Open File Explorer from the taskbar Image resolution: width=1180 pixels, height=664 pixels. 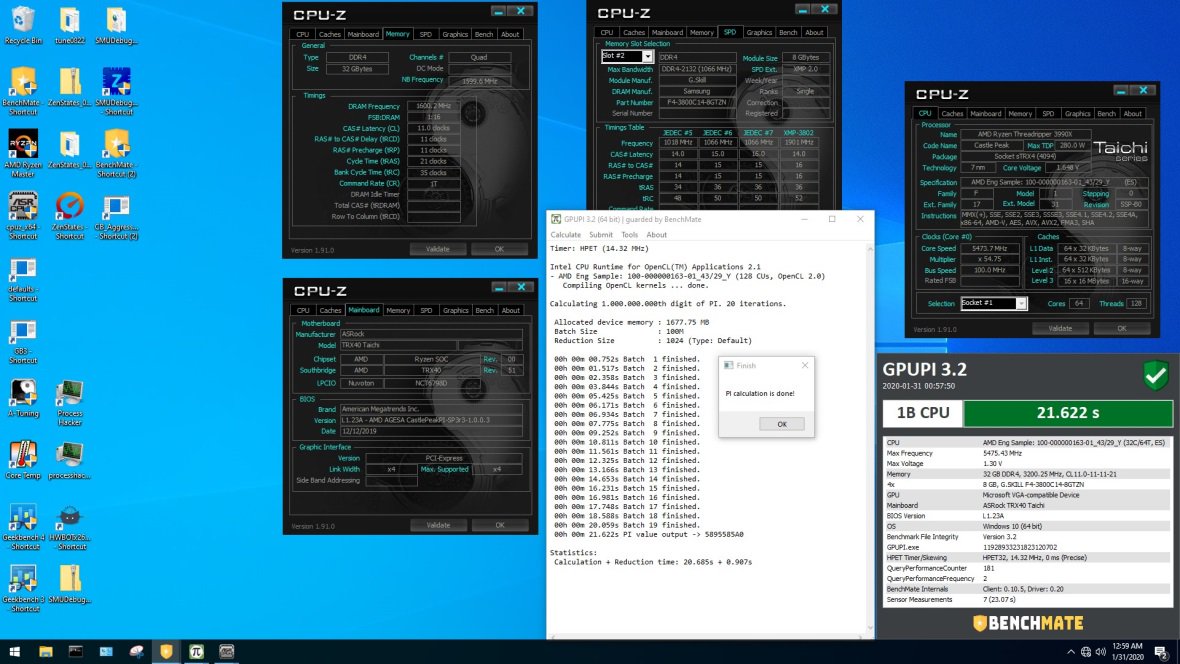click(45, 651)
